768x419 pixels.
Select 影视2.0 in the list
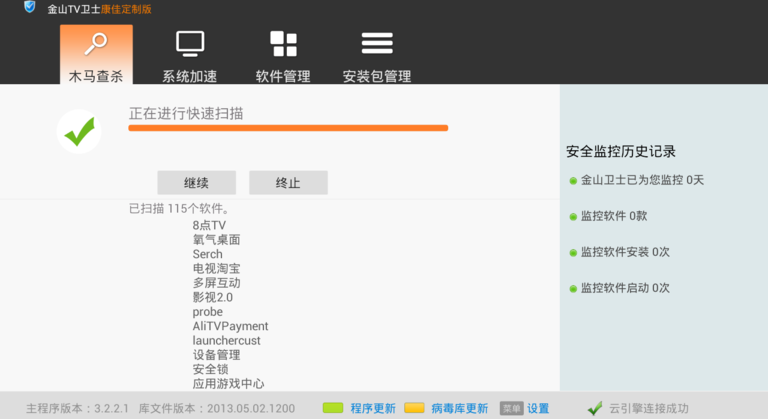(x=213, y=297)
